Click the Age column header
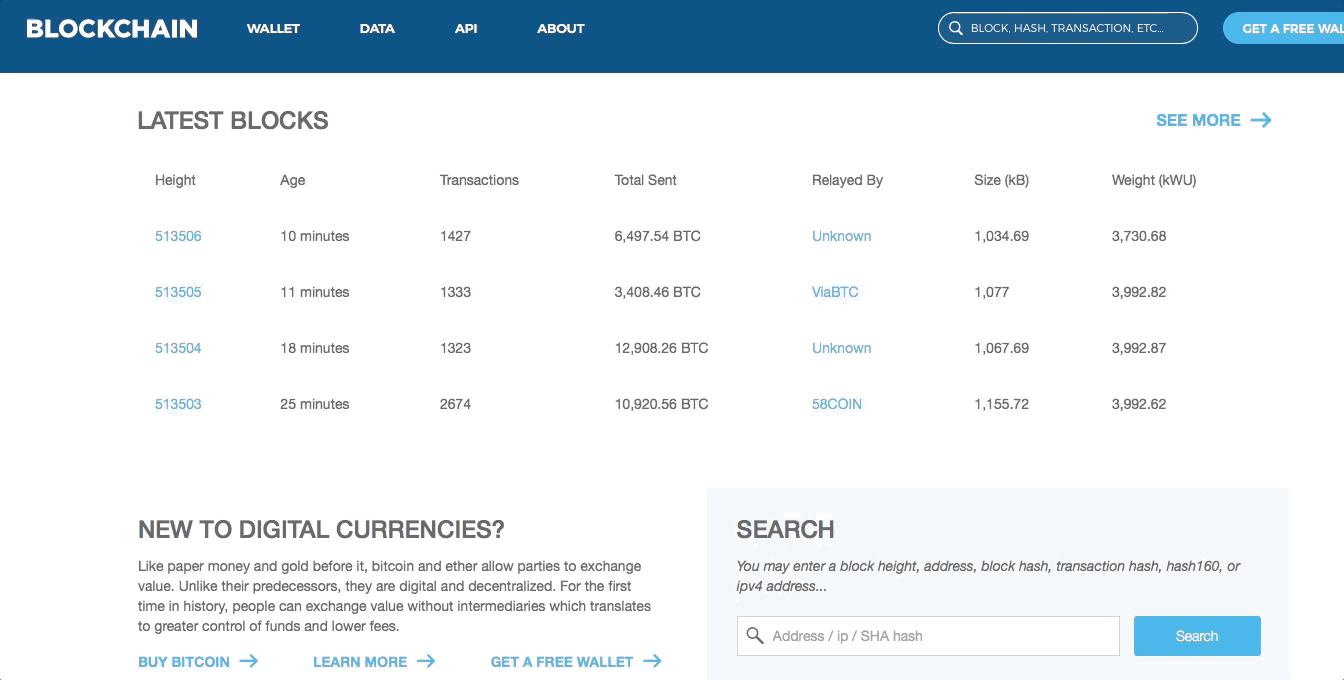The height and width of the screenshot is (680, 1344). 293,180
